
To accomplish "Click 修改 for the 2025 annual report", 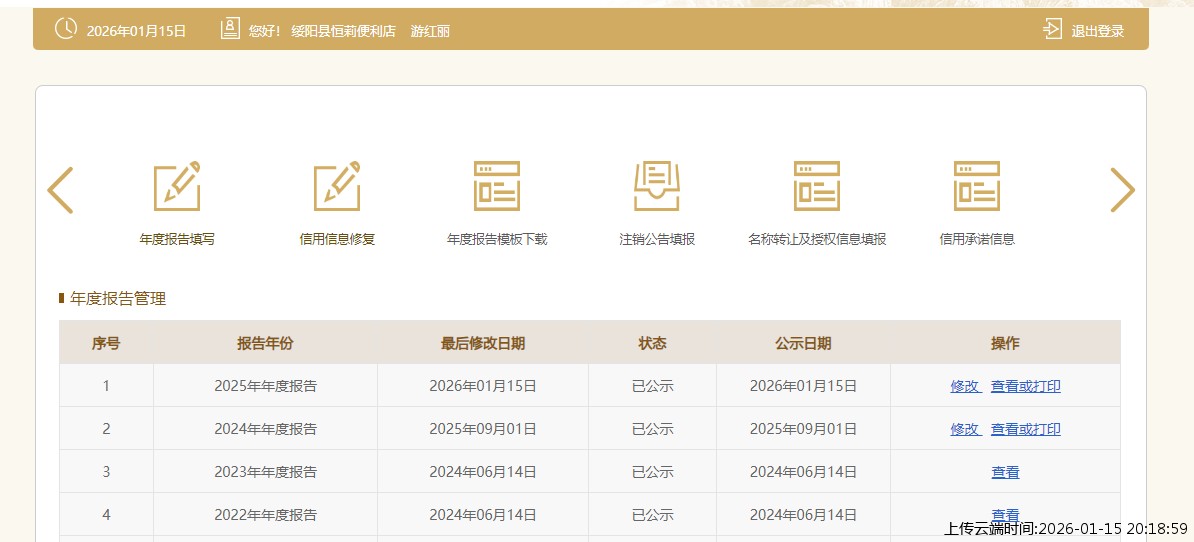I will (x=964, y=386).
